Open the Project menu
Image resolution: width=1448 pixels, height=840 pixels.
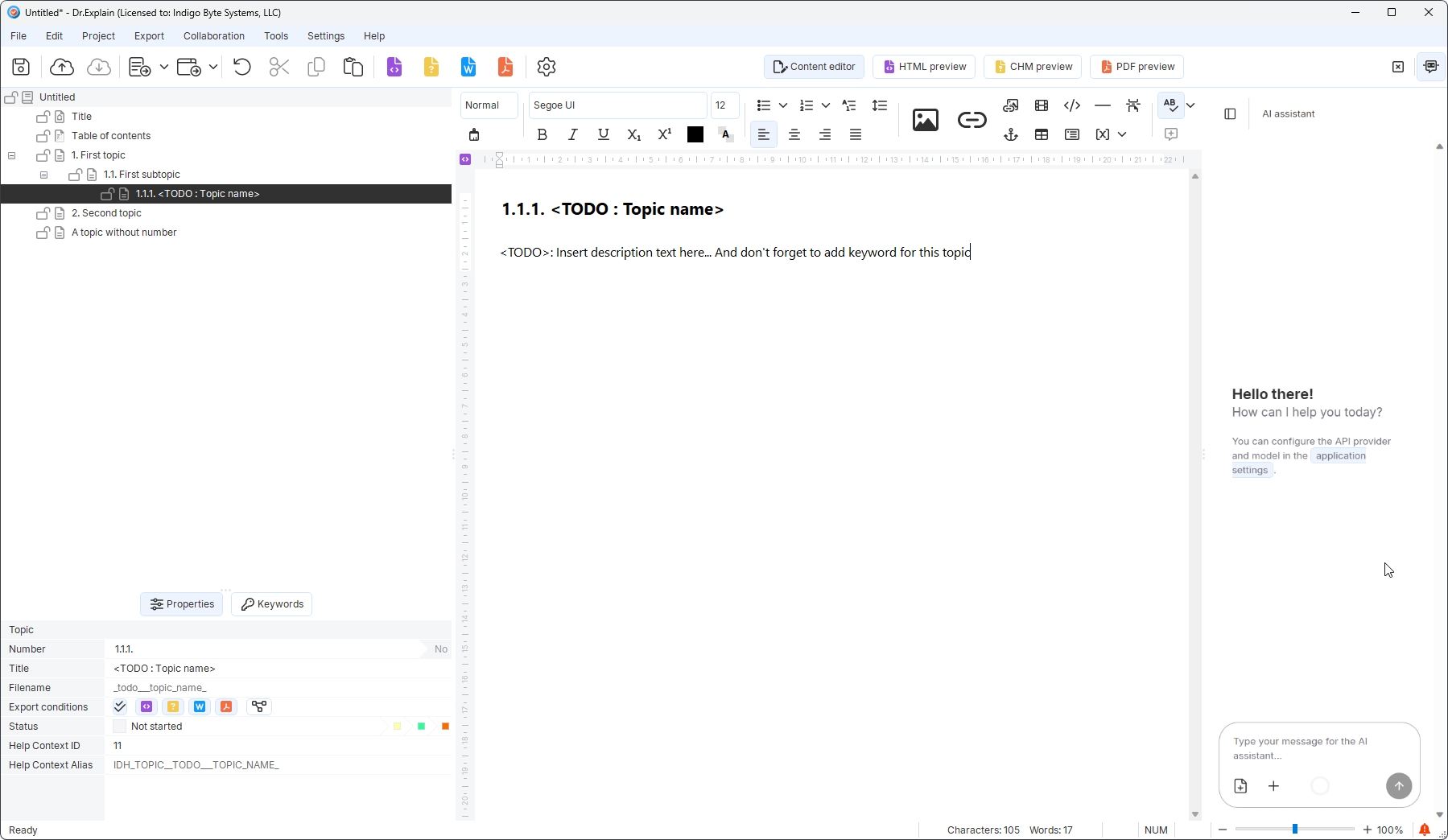click(x=98, y=36)
